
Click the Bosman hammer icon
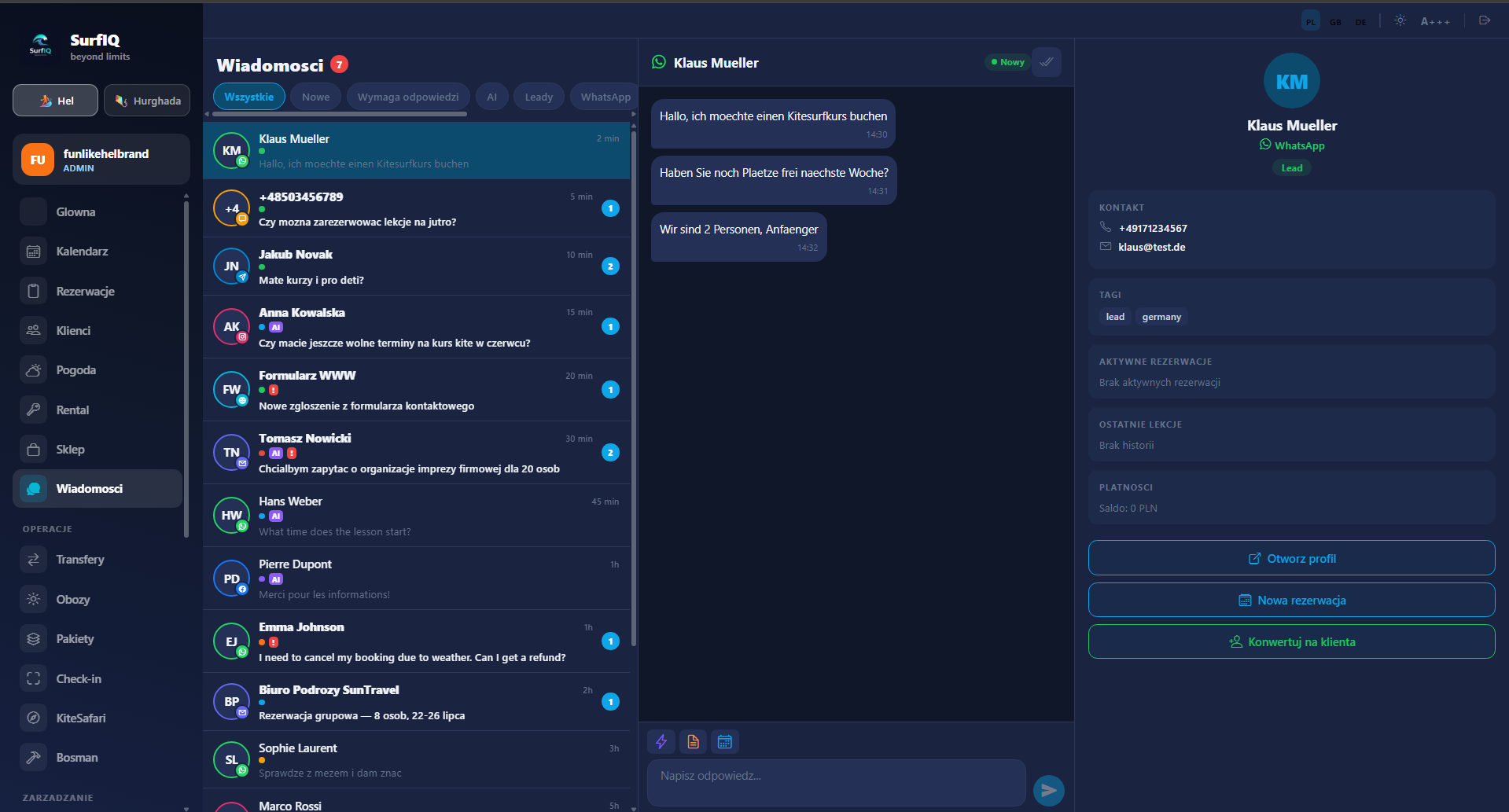click(x=33, y=758)
